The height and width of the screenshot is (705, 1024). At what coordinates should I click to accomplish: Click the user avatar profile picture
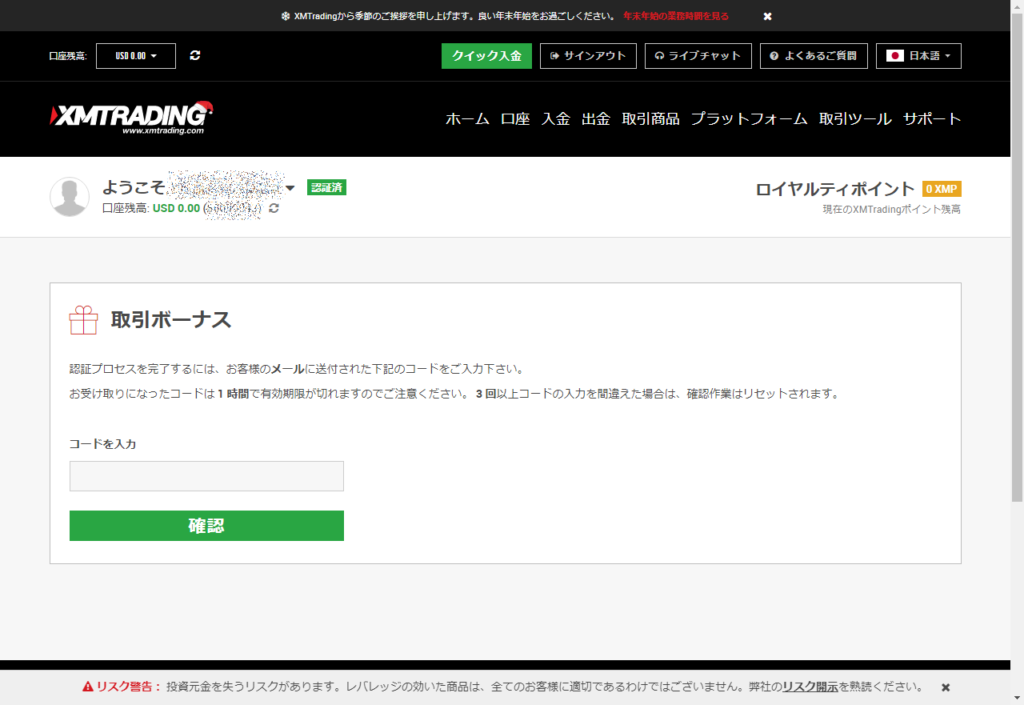coord(69,196)
